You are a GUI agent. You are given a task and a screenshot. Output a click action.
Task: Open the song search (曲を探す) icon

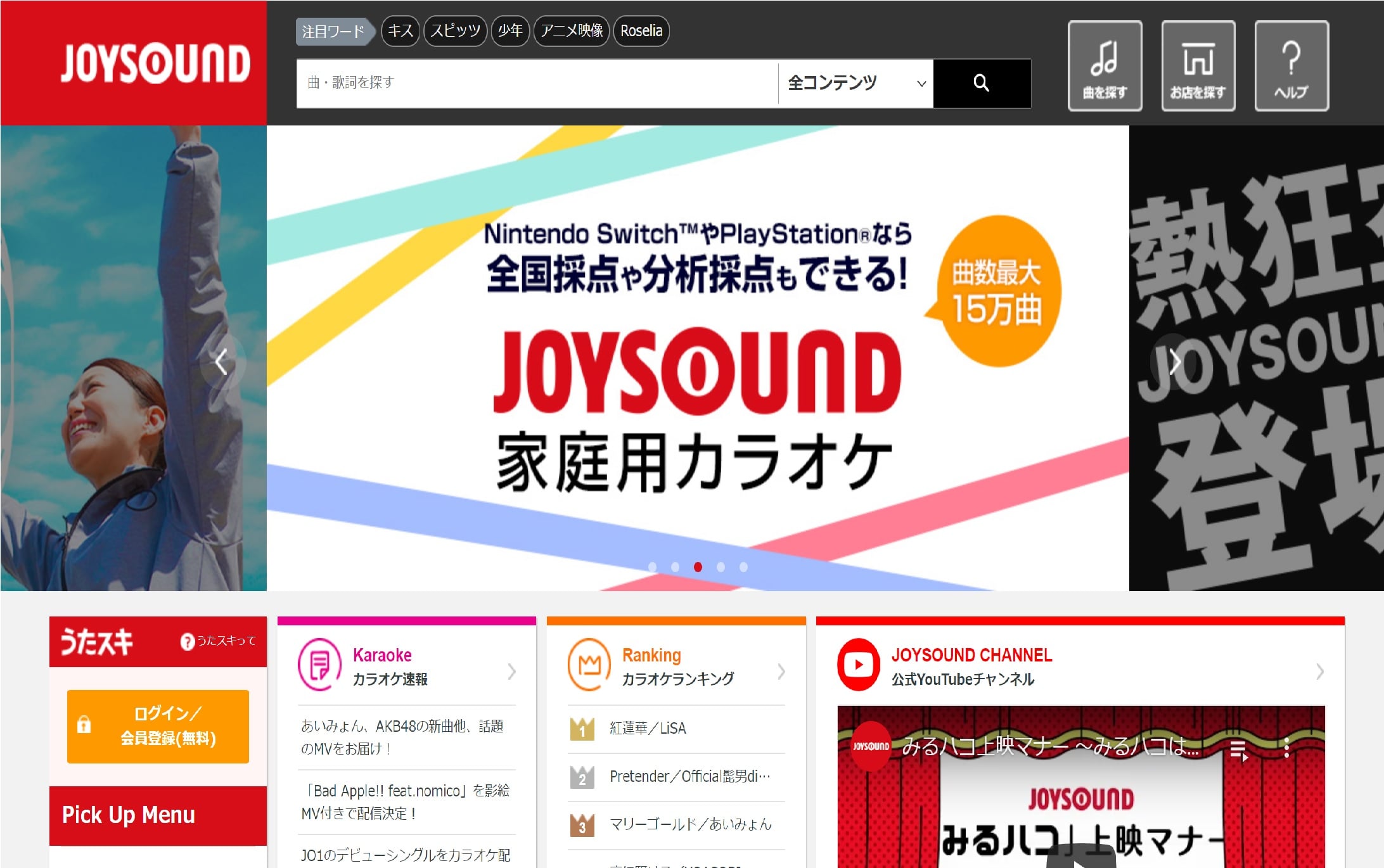point(1105,66)
